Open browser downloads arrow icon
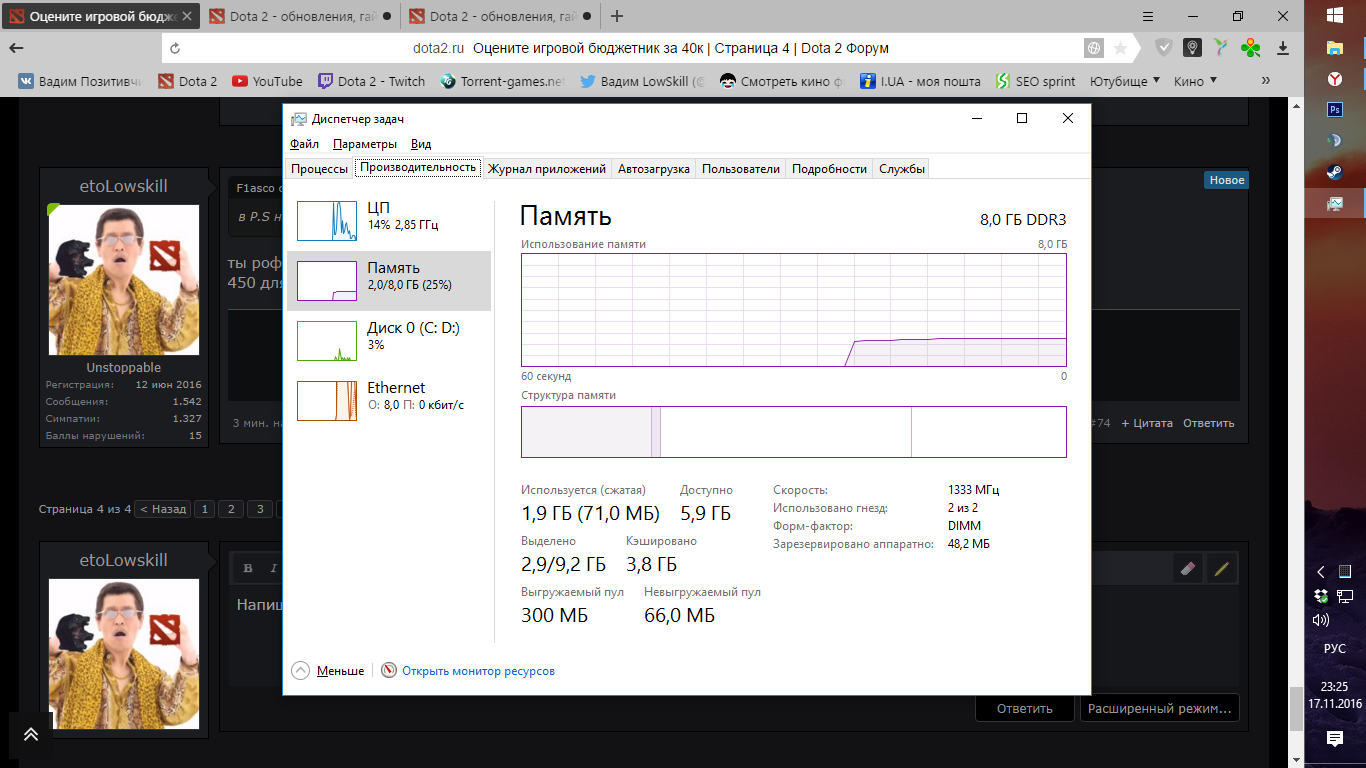 [x=1283, y=48]
